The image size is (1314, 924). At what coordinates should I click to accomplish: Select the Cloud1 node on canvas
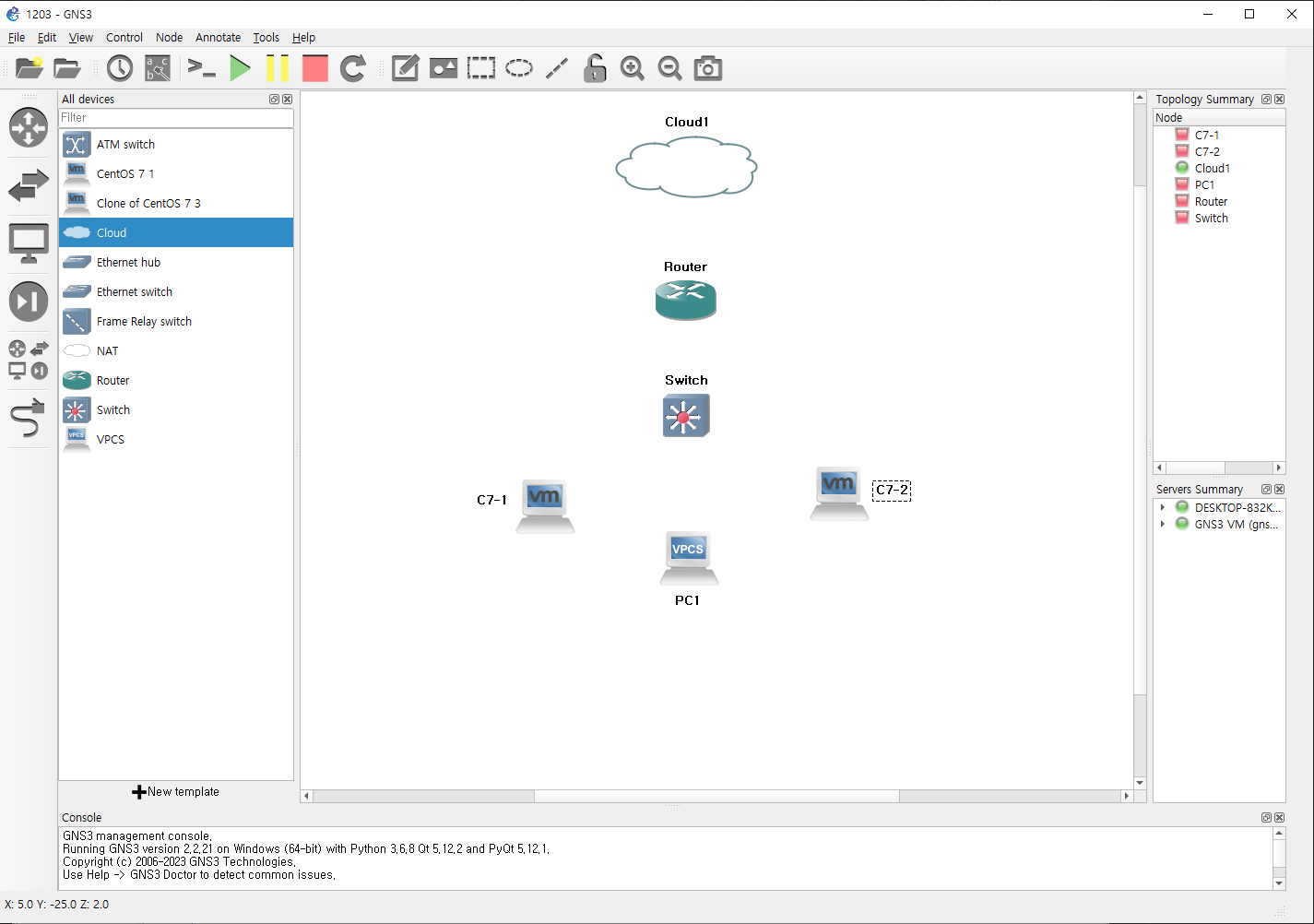686,167
